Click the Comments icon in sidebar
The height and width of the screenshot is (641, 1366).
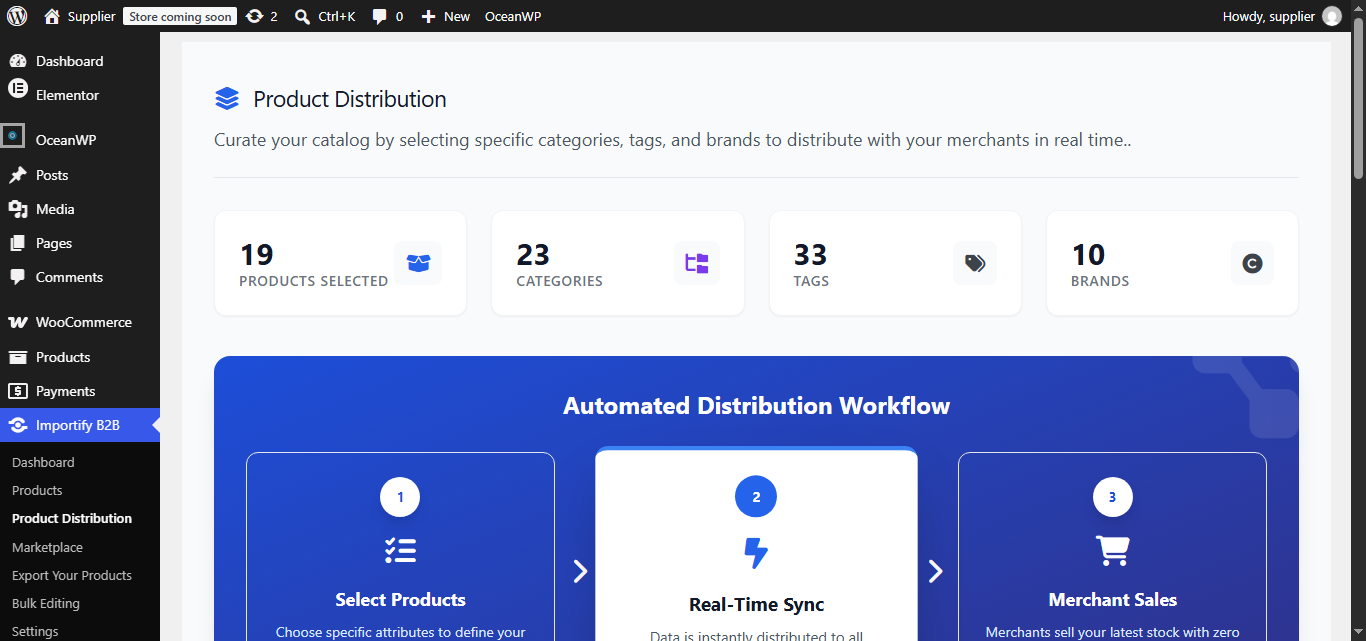17,277
